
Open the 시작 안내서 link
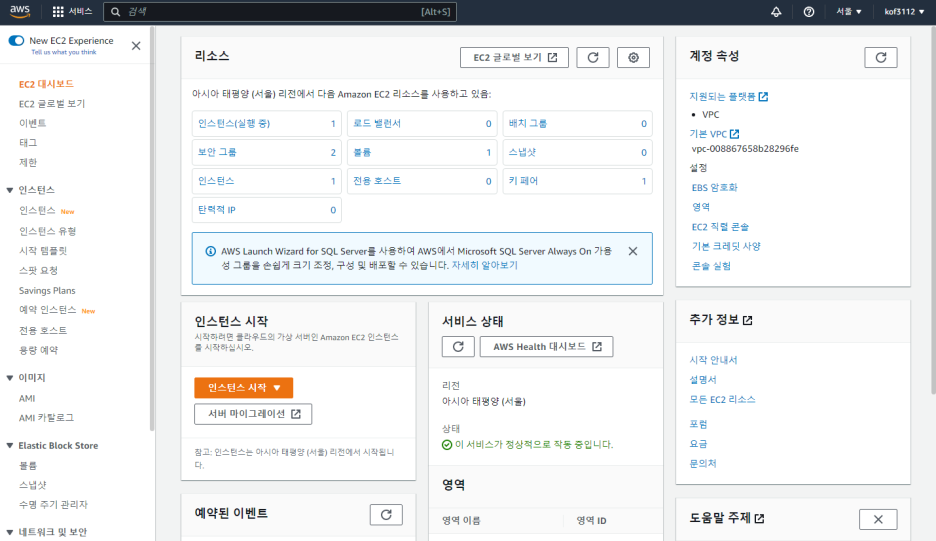[x=713, y=360]
